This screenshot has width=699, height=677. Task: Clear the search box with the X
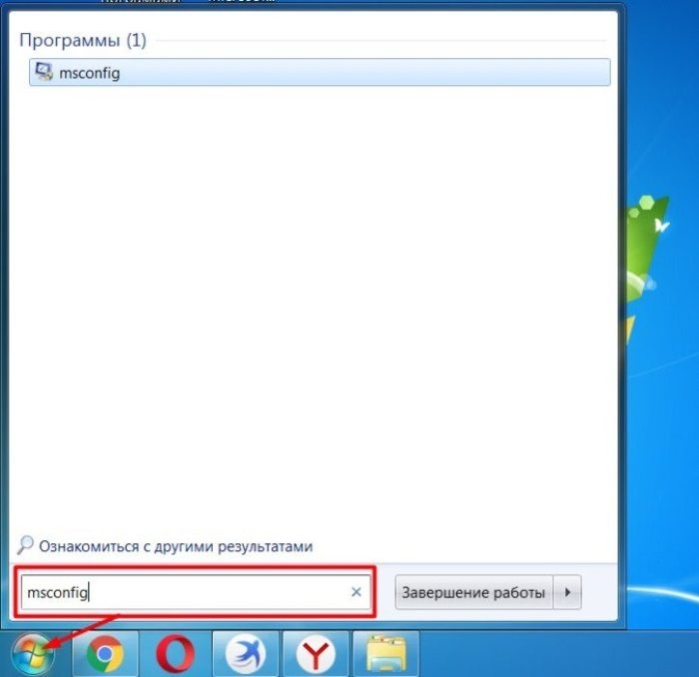[356, 592]
